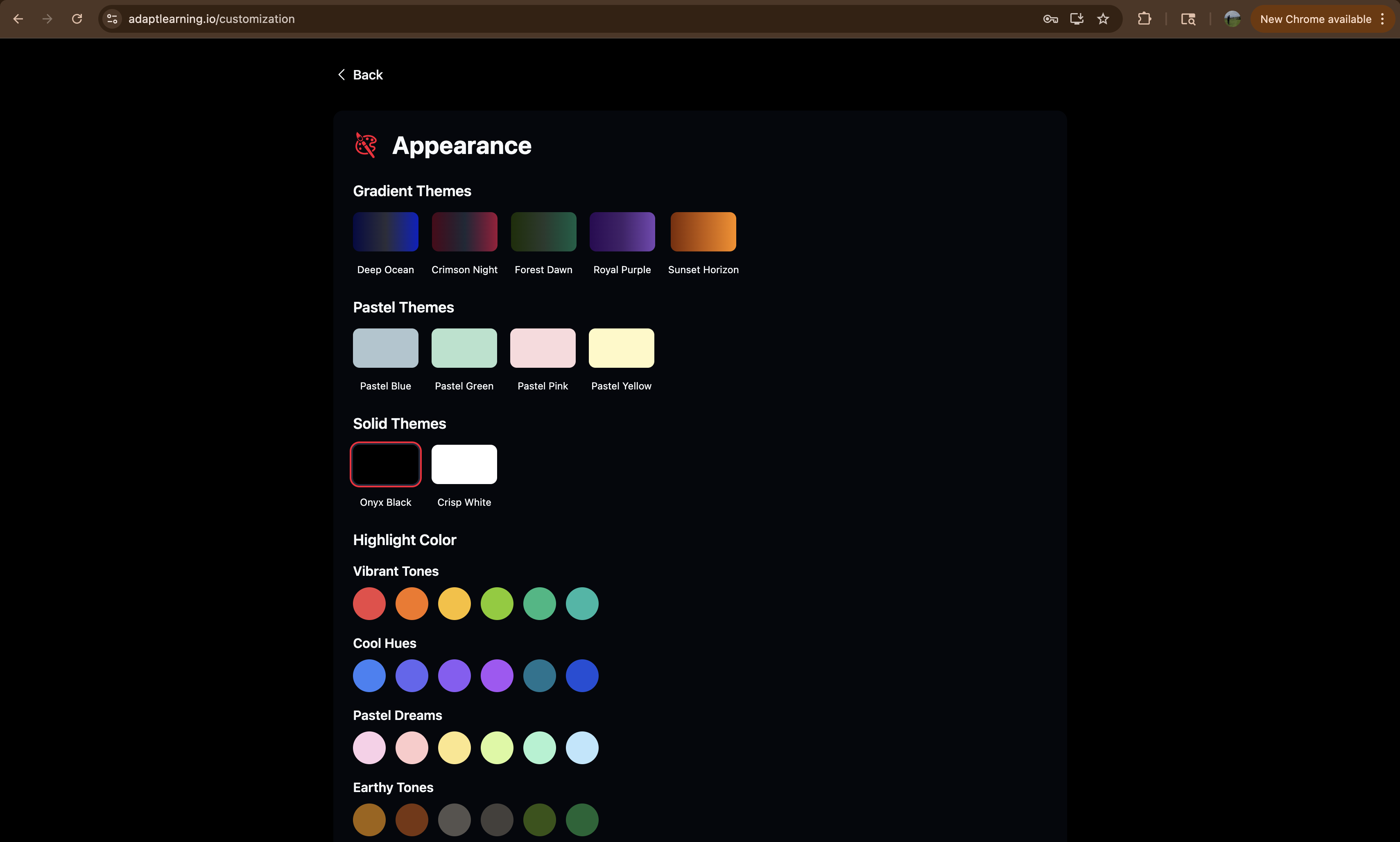The image size is (1400, 842).
Task: Choose the Forest Dawn gradient theme
Action: [543, 231]
